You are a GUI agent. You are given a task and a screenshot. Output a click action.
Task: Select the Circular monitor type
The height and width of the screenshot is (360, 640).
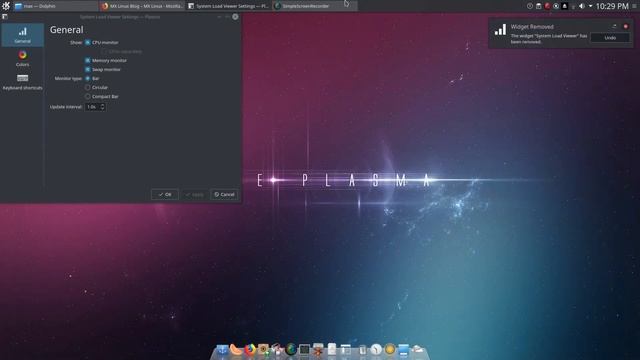coord(88,87)
